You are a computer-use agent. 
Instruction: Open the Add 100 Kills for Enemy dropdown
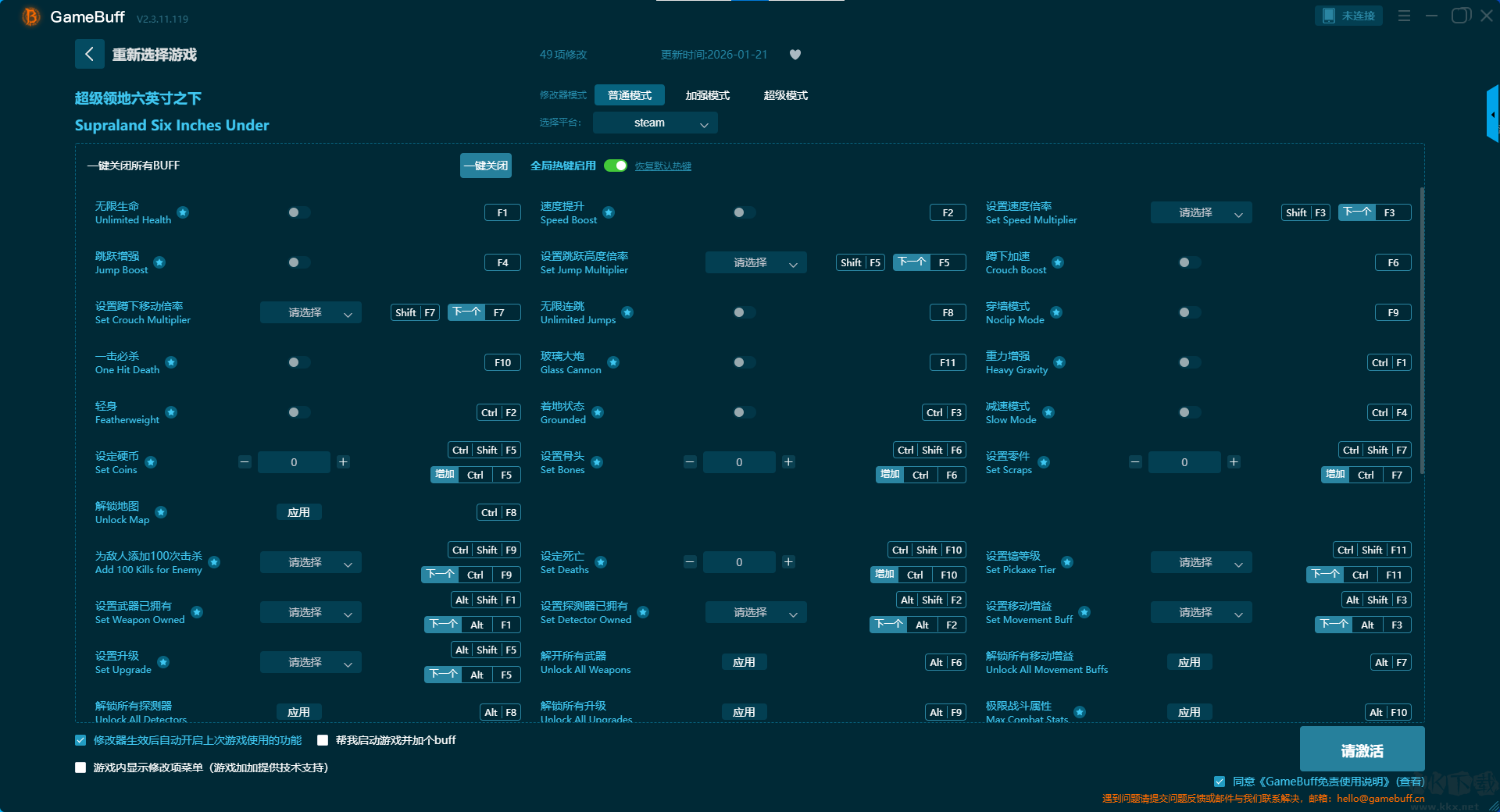pyautogui.click(x=311, y=562)
